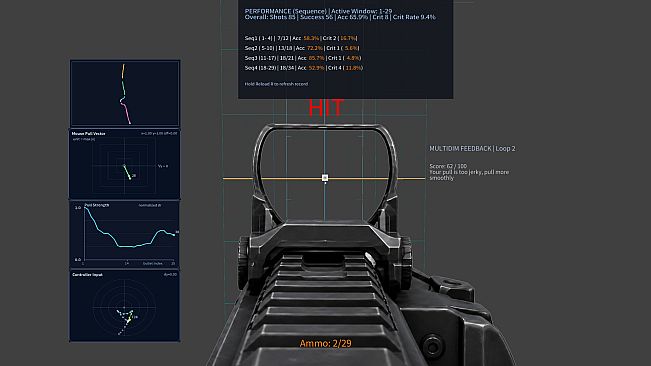Select the Seq4 accuracy row

[x=304, y=68]
